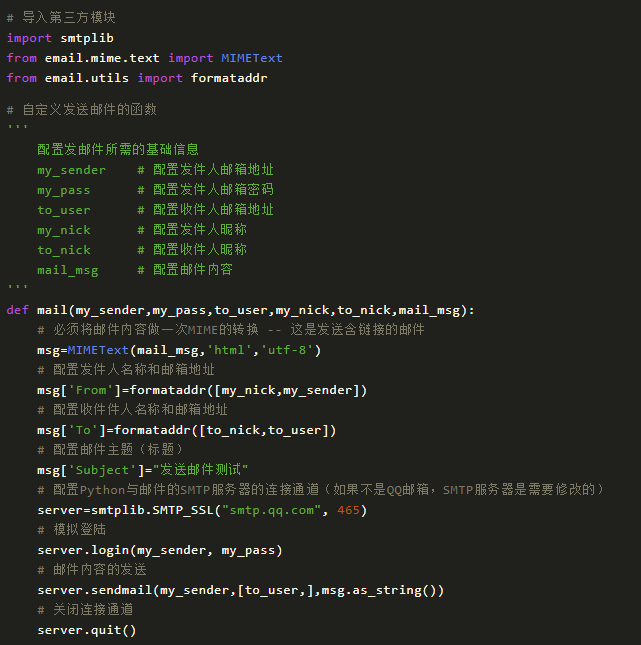Click the port number 465
Image resolution: width=641 pixels, height=645 pixels.
tap(348, 510)
